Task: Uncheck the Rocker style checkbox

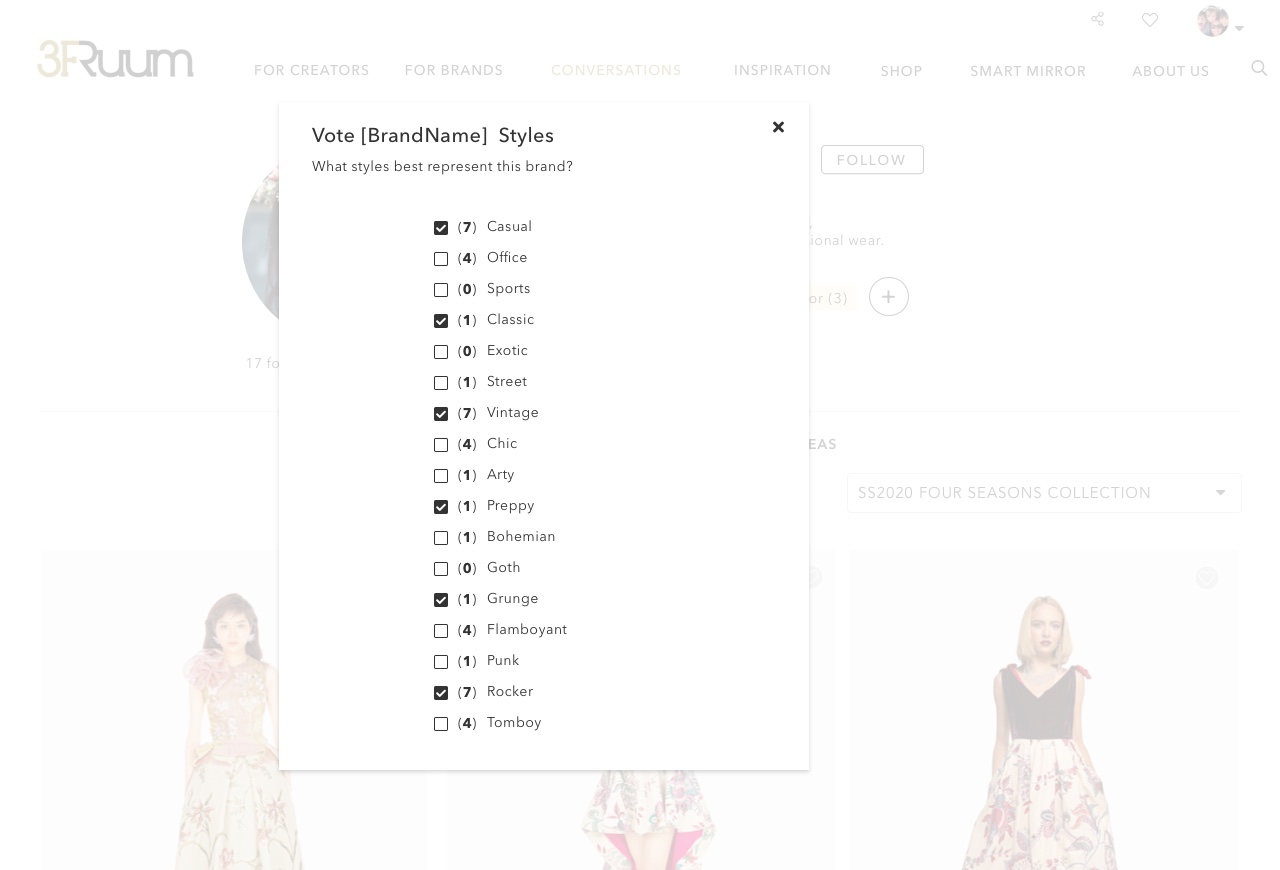Action: click(x=441, y=693)
